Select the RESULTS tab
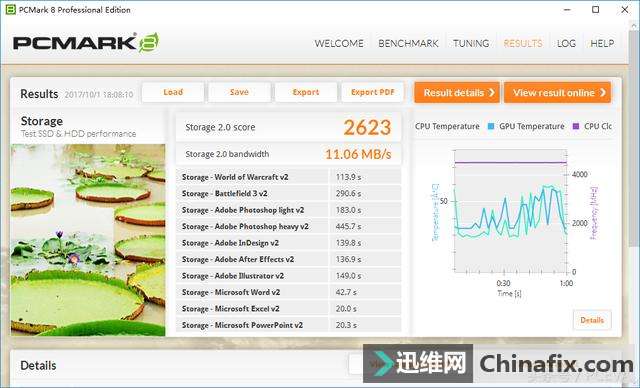The image size is (640, 388). coord(523,43)
